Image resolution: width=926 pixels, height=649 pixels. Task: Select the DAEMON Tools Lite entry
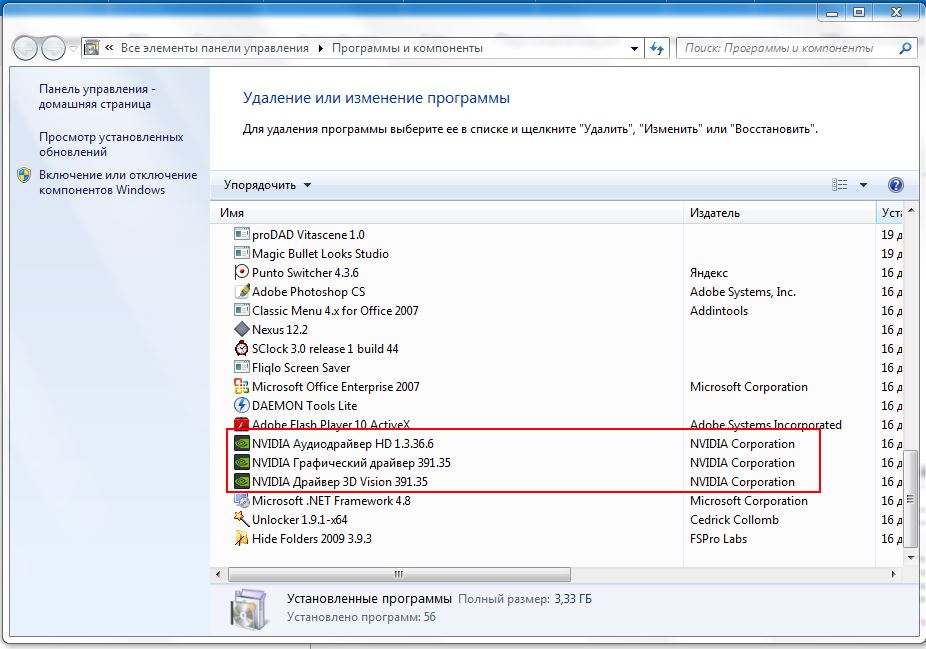[x=557, y=405]
